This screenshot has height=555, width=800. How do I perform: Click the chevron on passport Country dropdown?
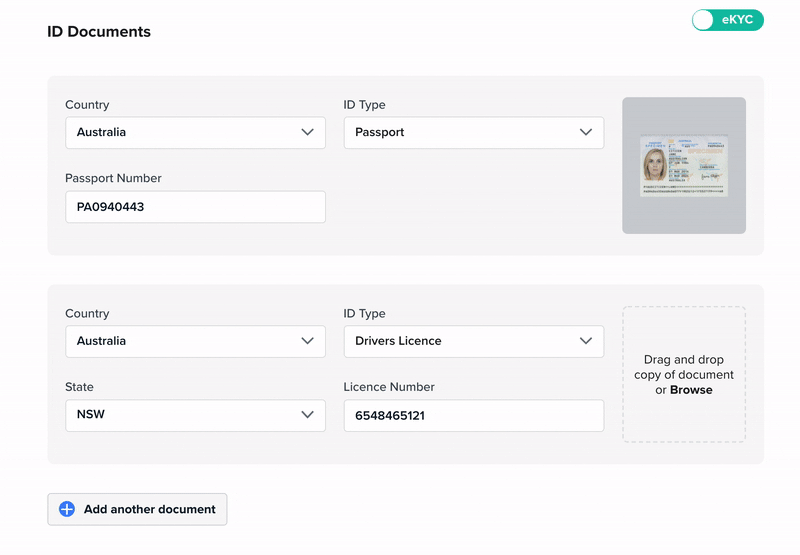coord(307,132)
